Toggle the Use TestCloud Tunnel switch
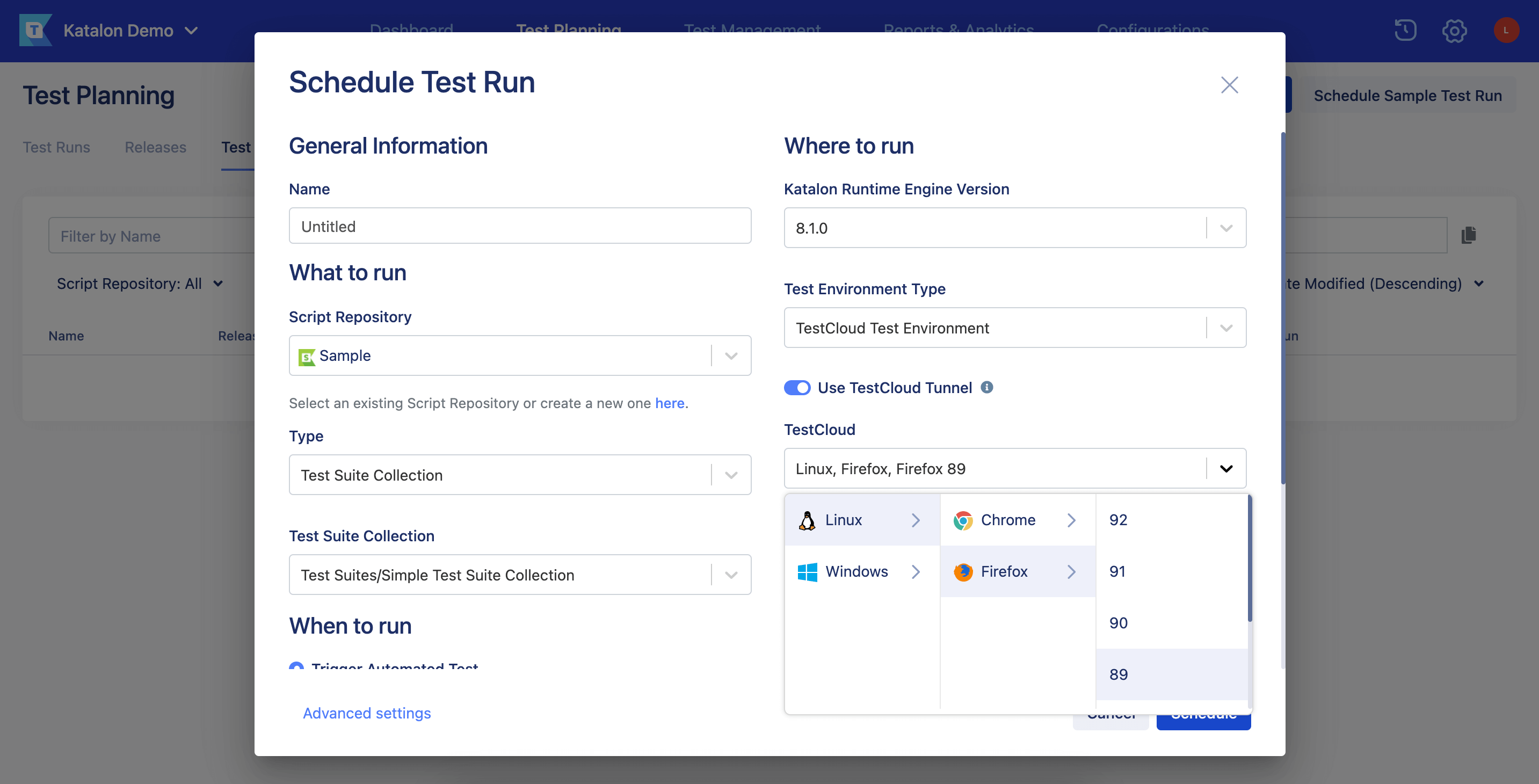This screenshot has width=1539, height=784. [x=797, y=388]
